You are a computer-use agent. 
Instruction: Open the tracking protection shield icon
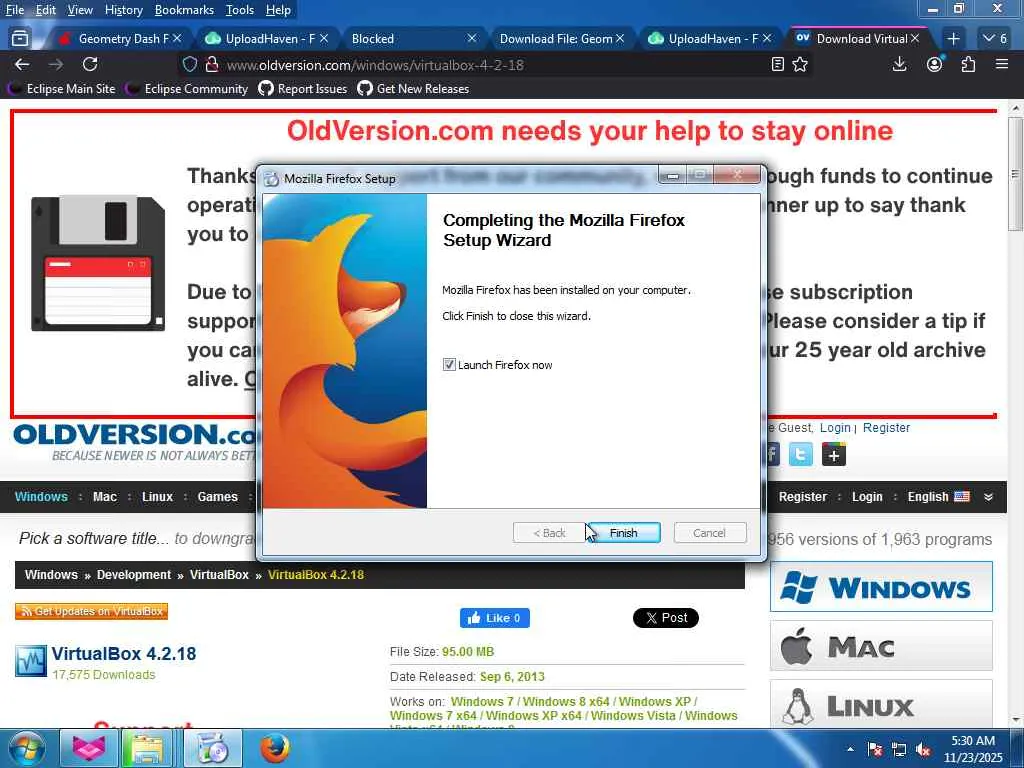point(189,65)
